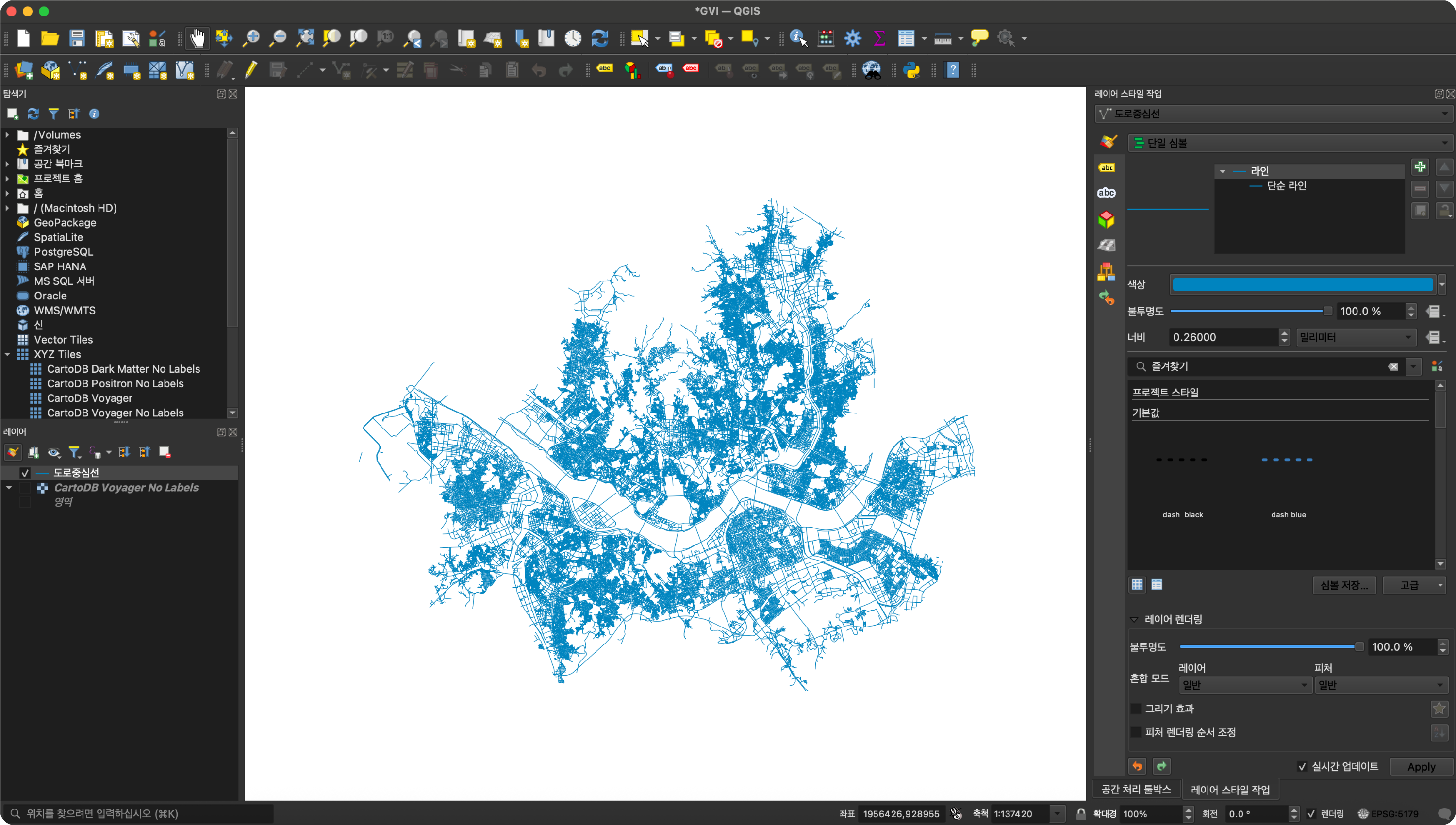Enable the 그리기 효과 checkbox
This screenshot has height=825, width=1456.
click(1136, 708)
